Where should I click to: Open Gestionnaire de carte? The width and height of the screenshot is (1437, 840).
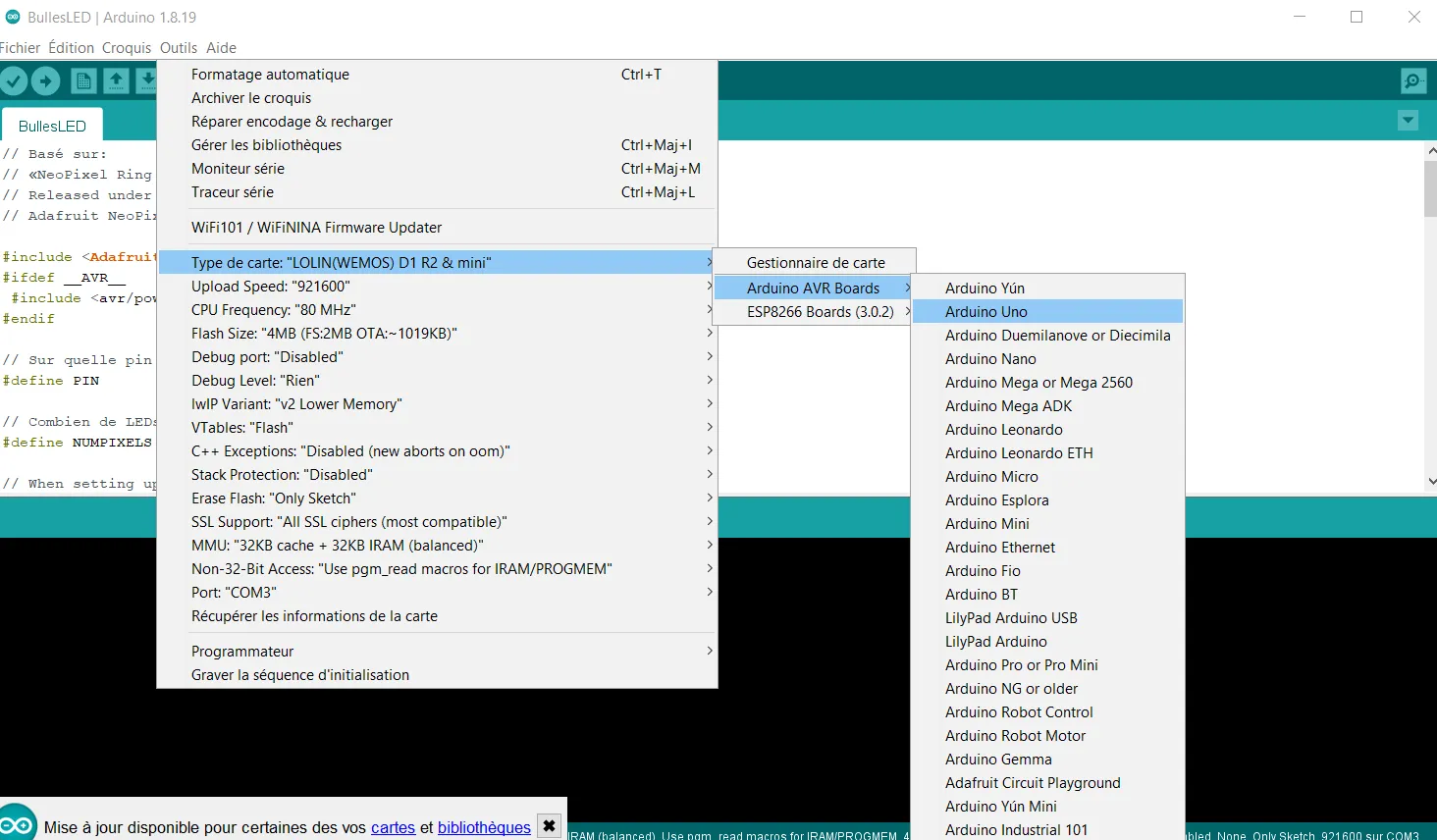[815, 263]
